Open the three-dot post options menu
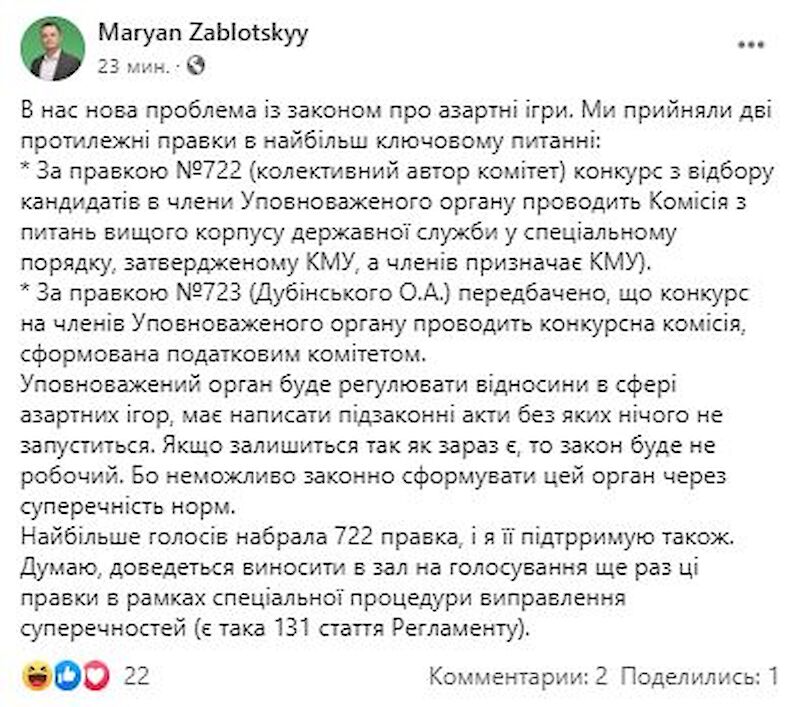The width and height of the screenshot is (800, 707). pos(751,45)
